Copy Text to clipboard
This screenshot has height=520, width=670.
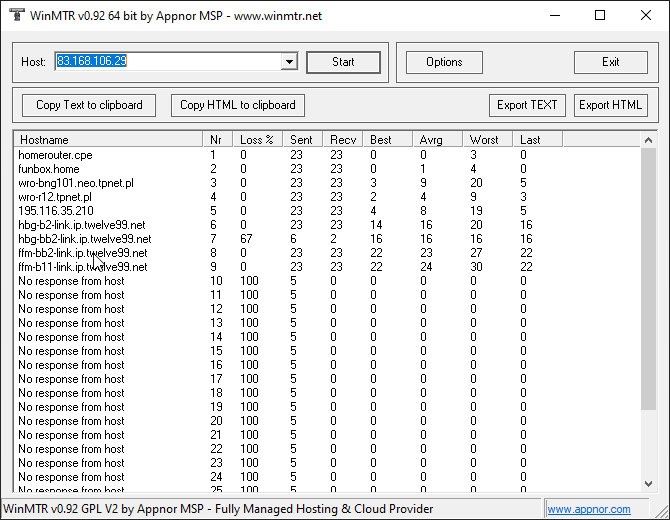89,105
